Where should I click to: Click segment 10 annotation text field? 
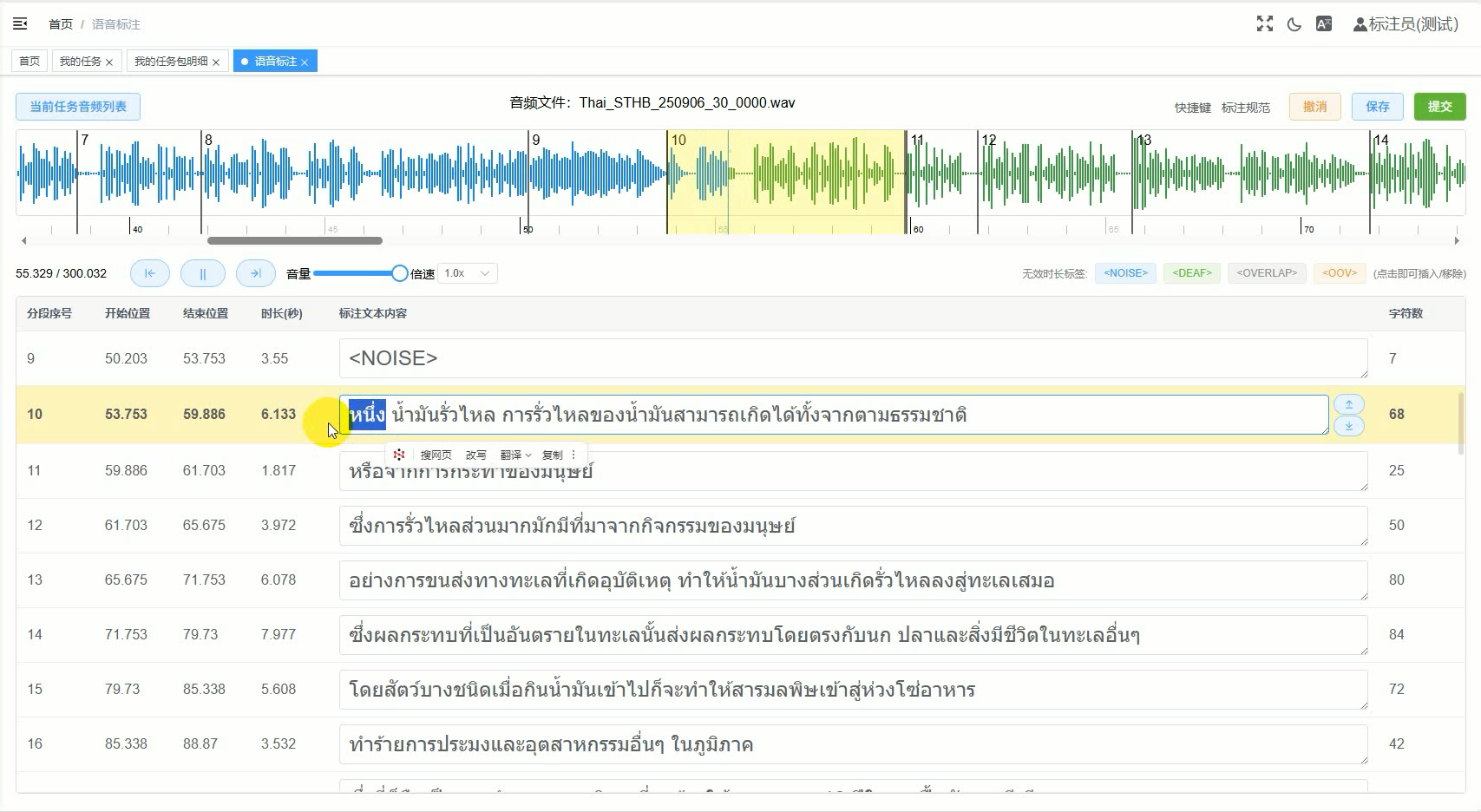tap(834, 415)
